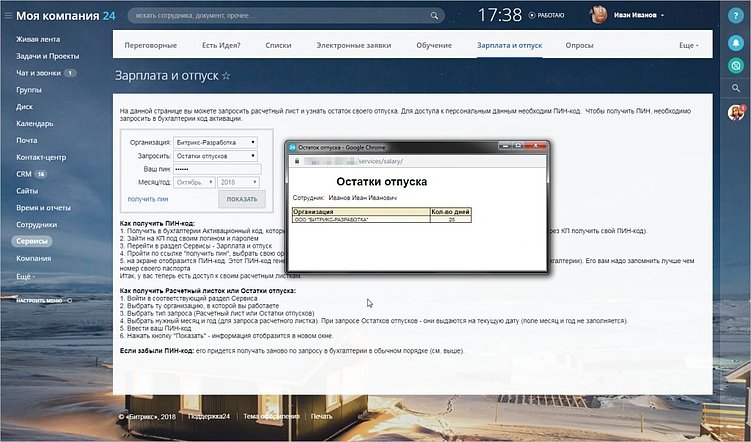
Task: Open Контакт-центр in sidebar
Action: 41,157
